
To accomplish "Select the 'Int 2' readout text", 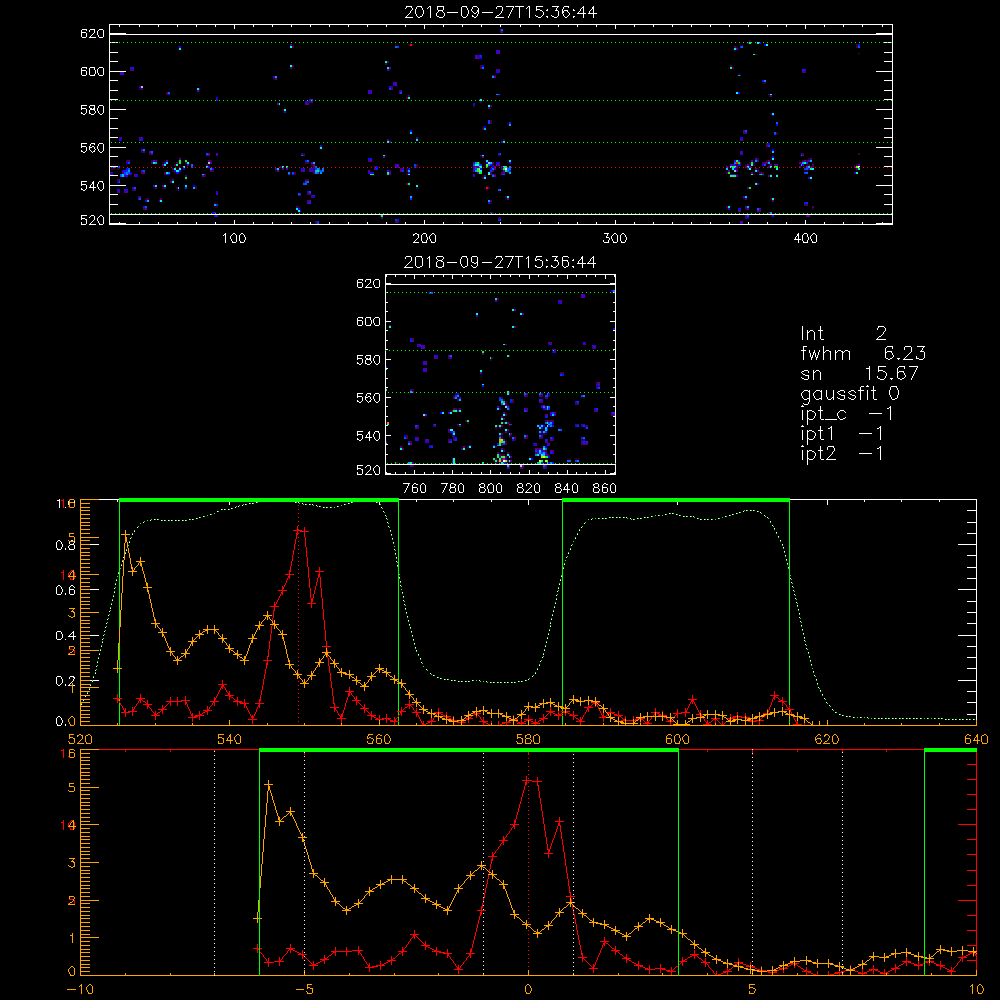I will tap(844, 333).
